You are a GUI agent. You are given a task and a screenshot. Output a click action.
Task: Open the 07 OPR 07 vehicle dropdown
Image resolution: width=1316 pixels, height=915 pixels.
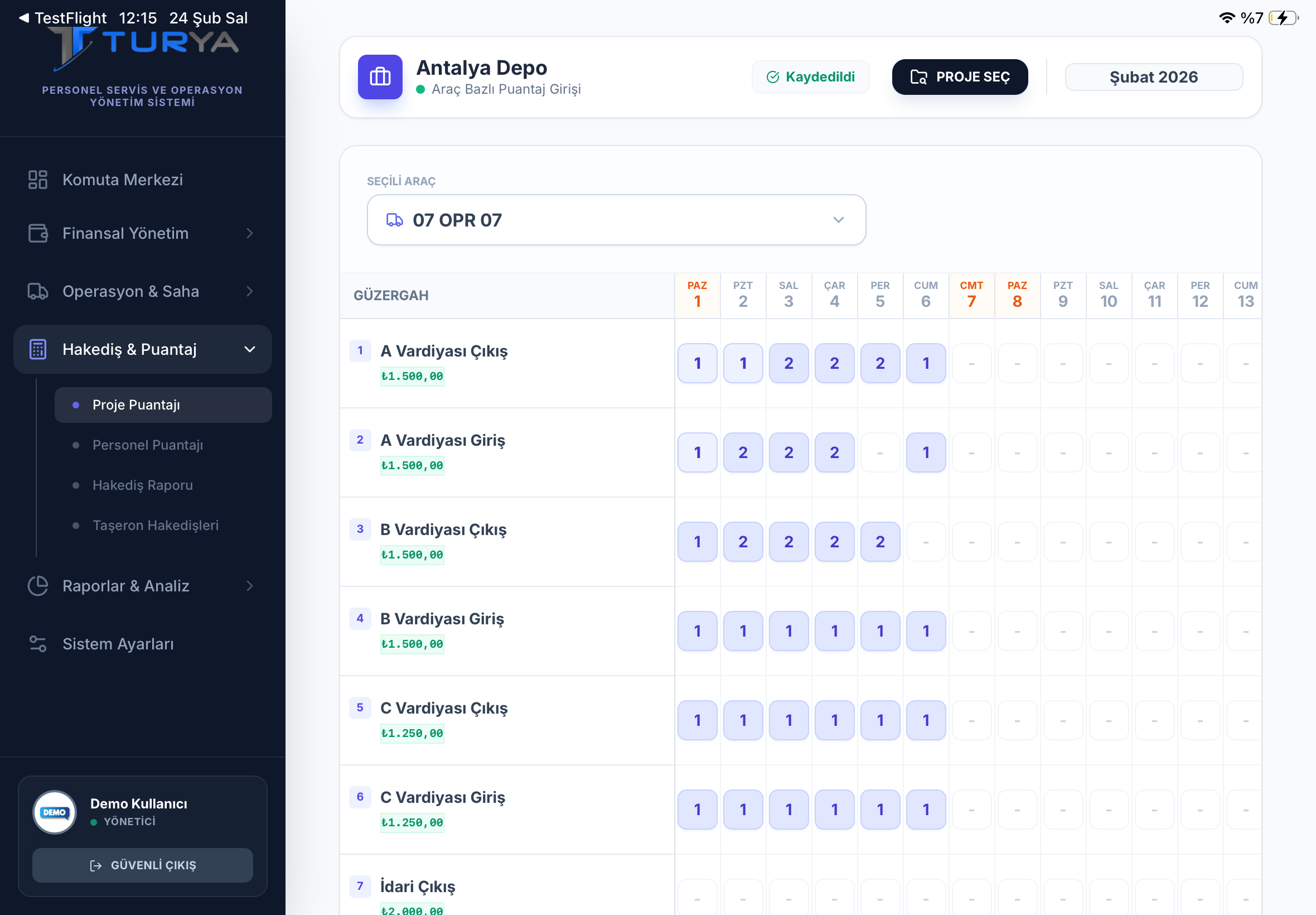(616, 220)
